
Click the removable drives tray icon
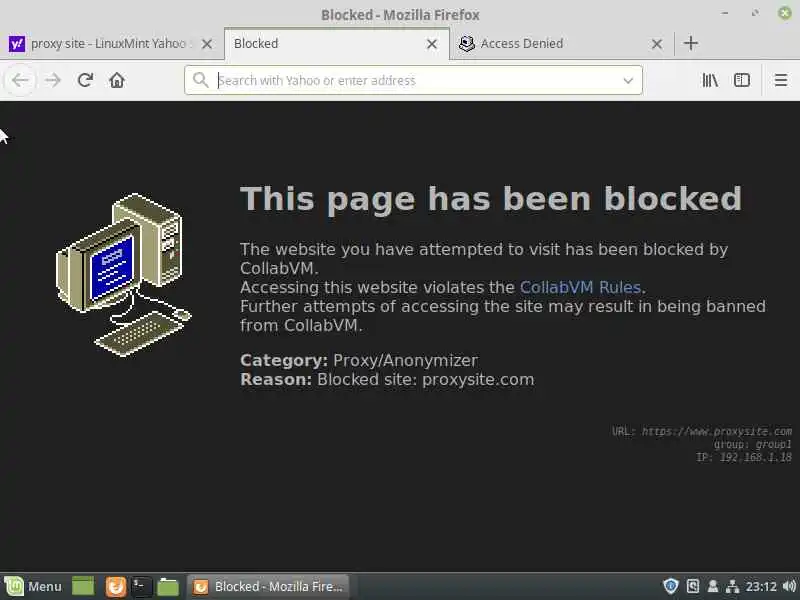click(692, 586)
